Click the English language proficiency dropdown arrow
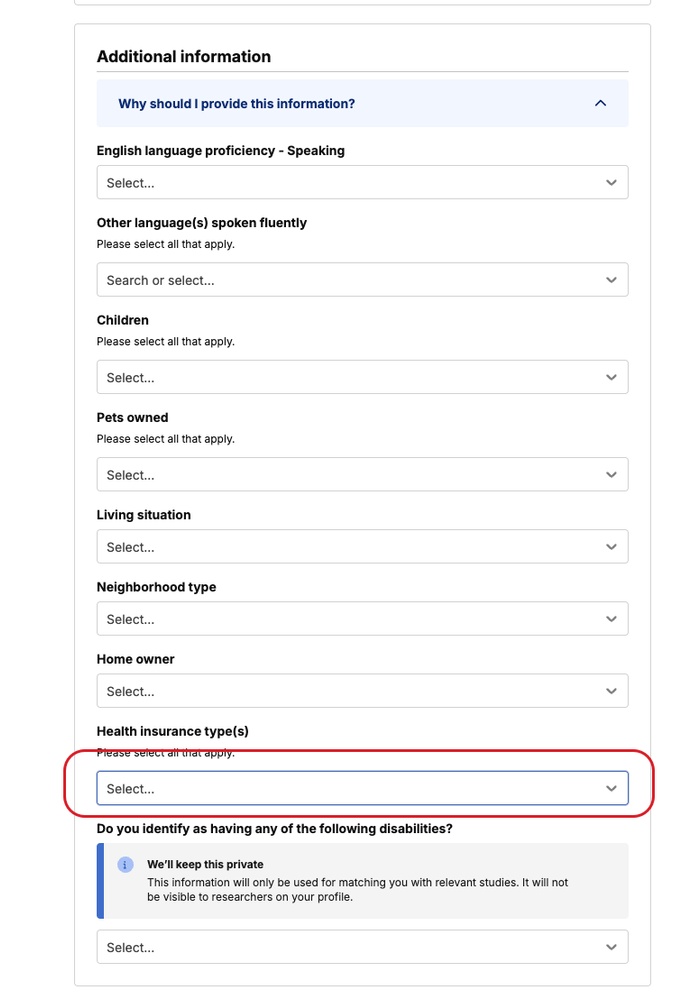This screenshot has width=673, height=999. (x=611, y=183)
